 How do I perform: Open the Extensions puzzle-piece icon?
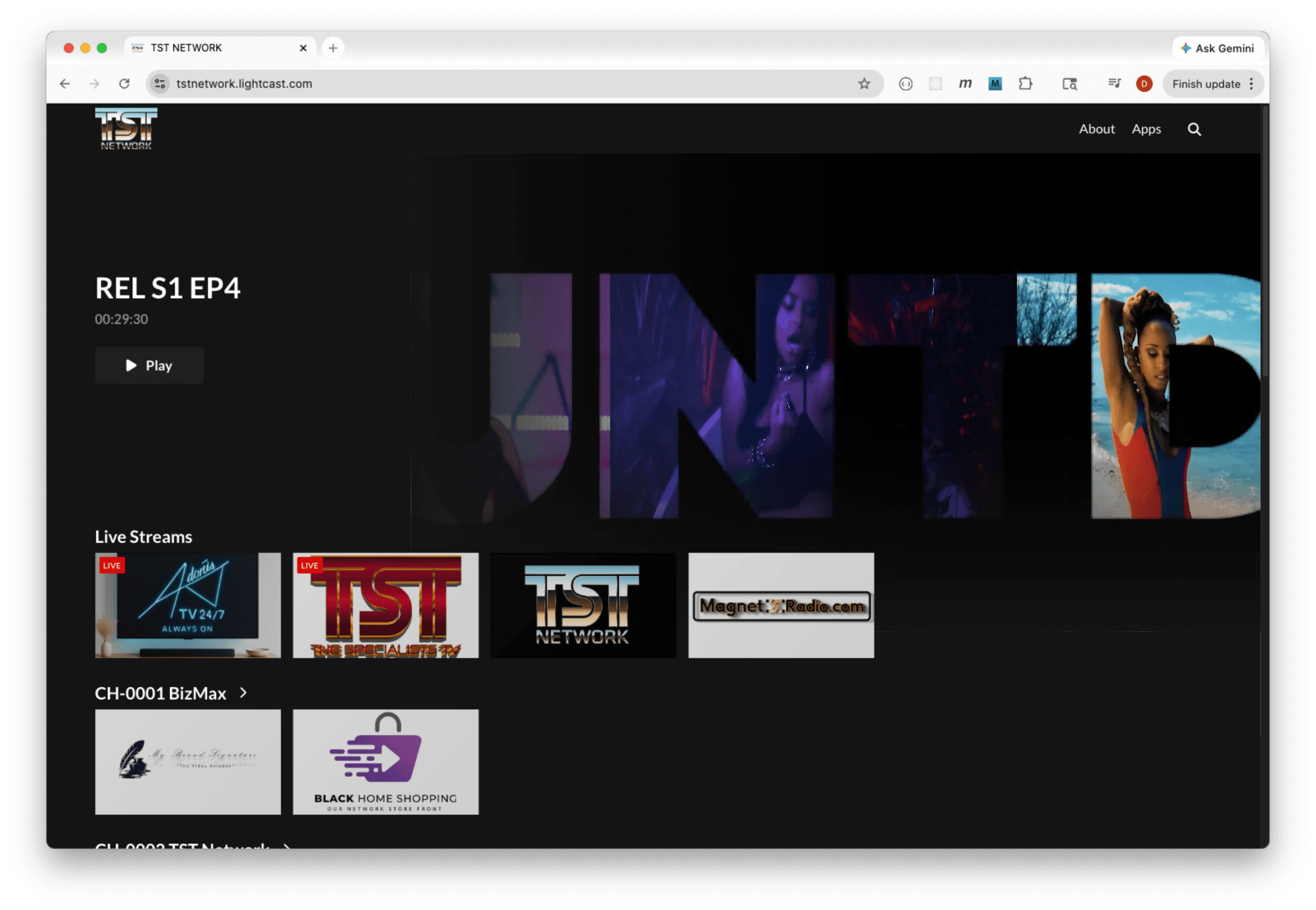1025,84
